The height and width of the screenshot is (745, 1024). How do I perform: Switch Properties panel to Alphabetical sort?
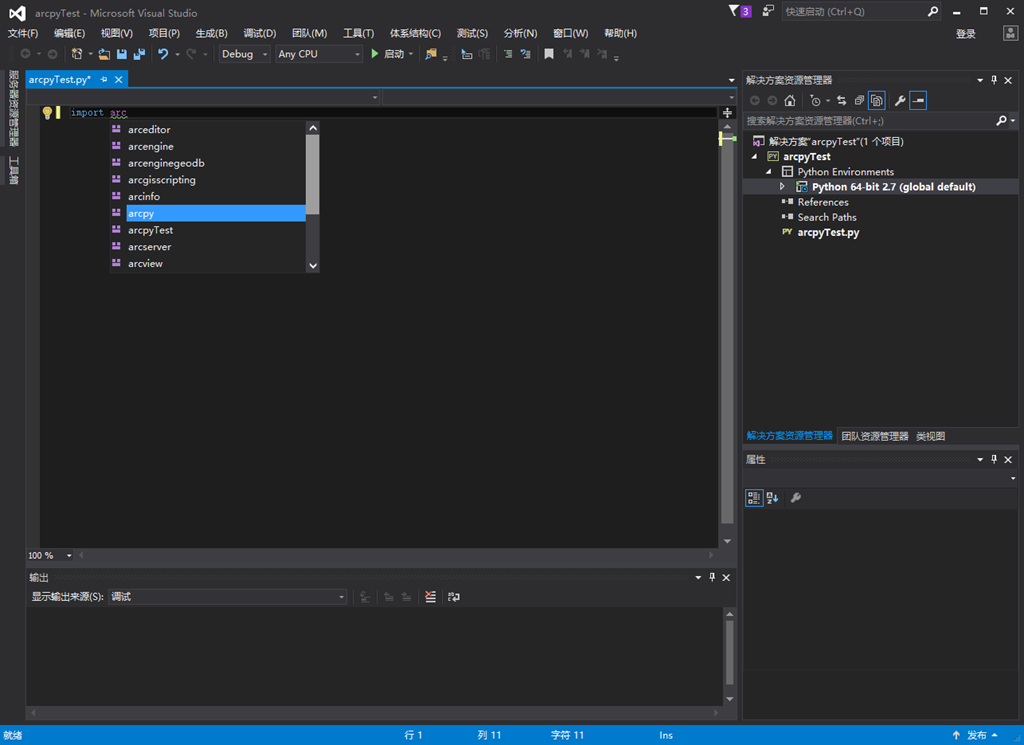pyautogui.click(x=773, y=498)
